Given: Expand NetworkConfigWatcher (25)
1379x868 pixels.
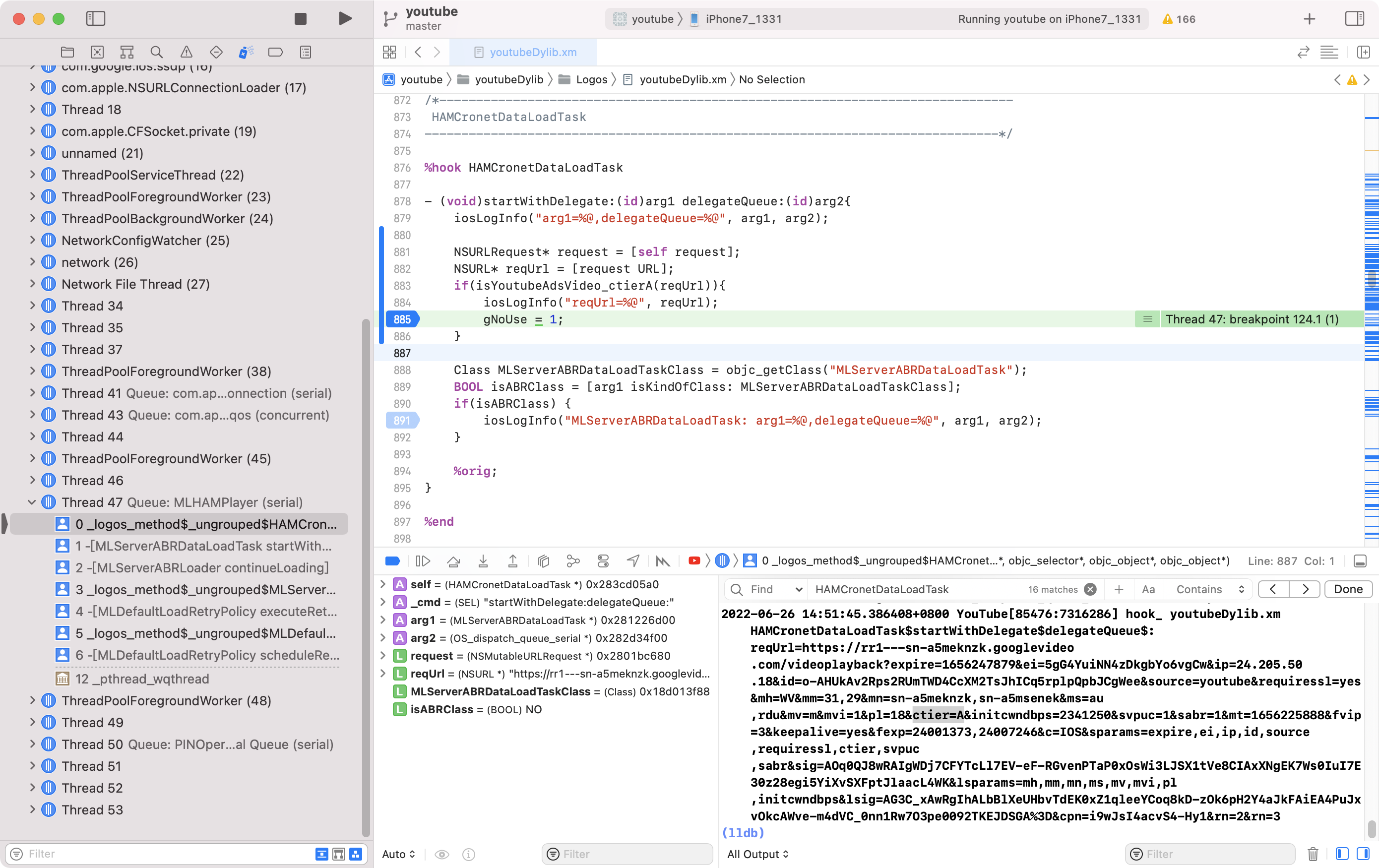Looking at the screenshot, I should [32, 241].
